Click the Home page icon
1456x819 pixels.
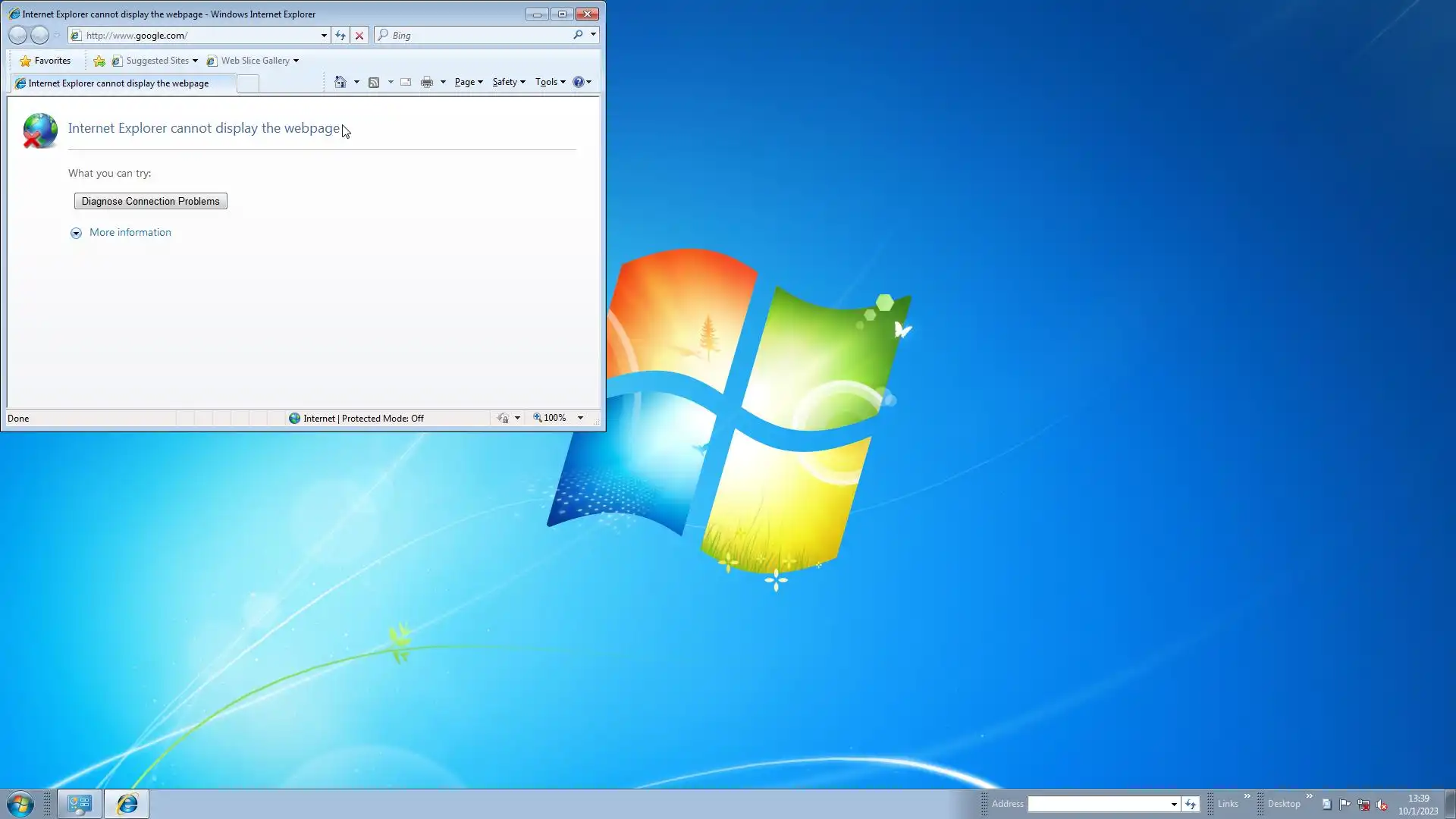pyautogui.click(x=340, y=82)
